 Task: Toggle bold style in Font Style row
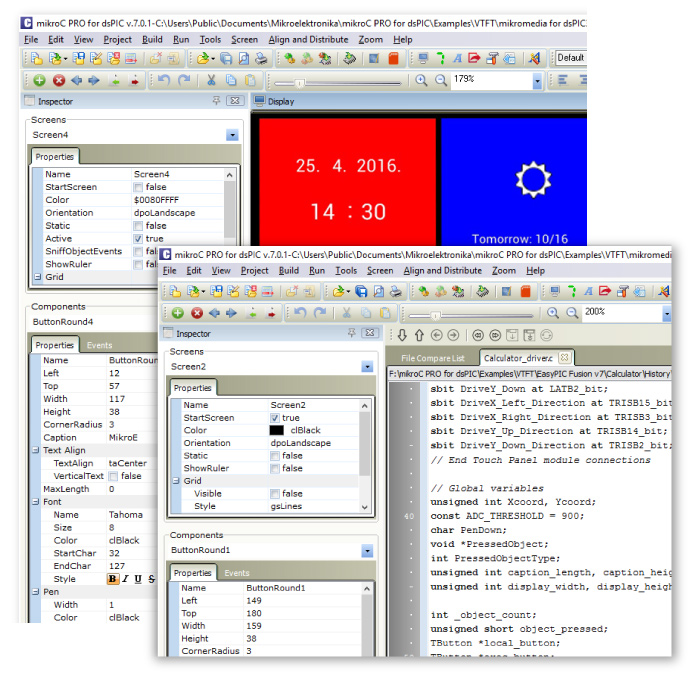pyautogui.click(x=113, y=579)
